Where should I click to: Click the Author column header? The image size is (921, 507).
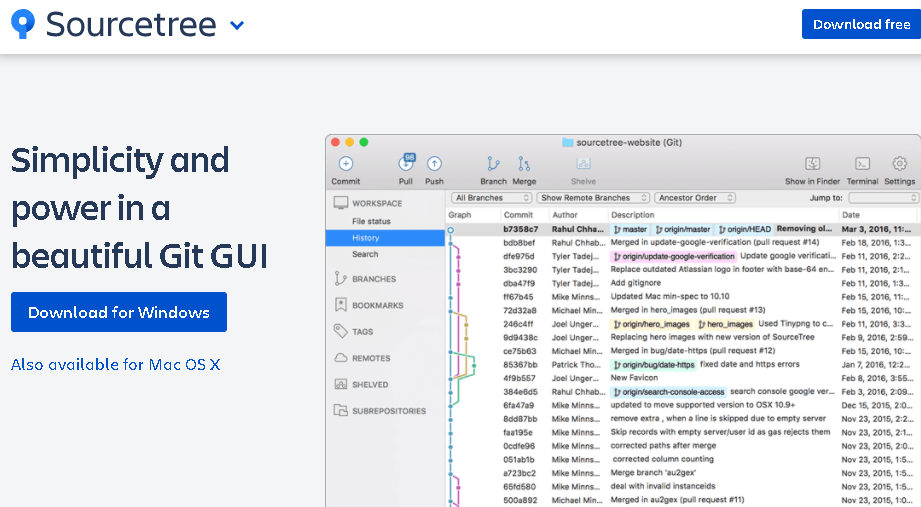(x=564, y=215)
